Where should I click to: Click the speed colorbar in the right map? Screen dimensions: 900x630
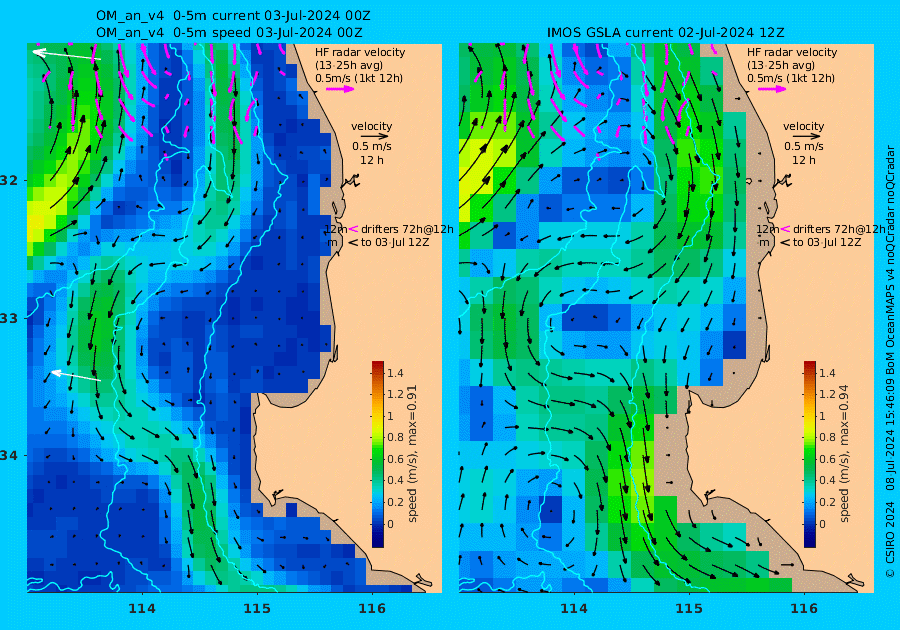point(809,454)
